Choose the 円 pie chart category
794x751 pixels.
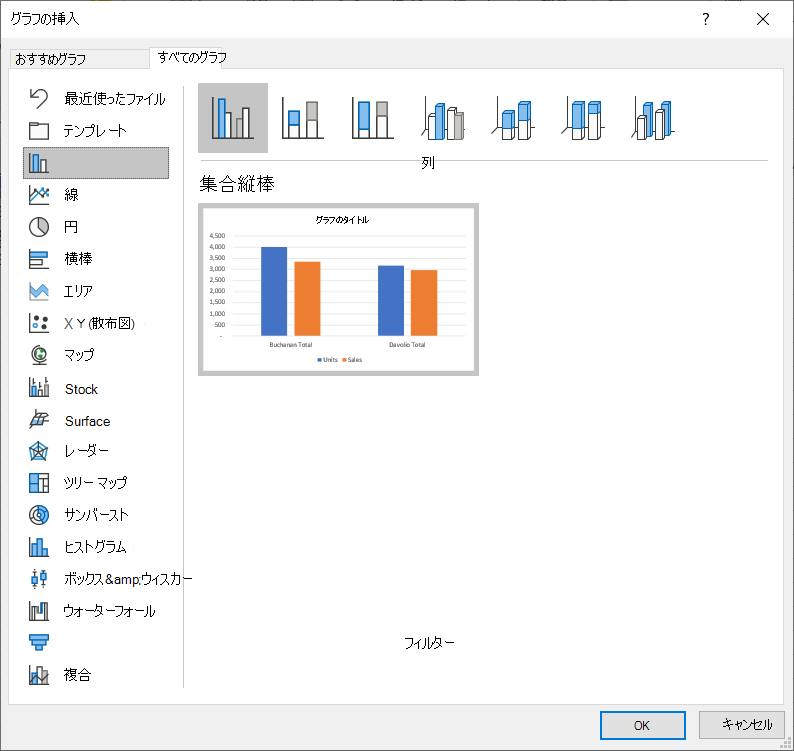[96, 227]
